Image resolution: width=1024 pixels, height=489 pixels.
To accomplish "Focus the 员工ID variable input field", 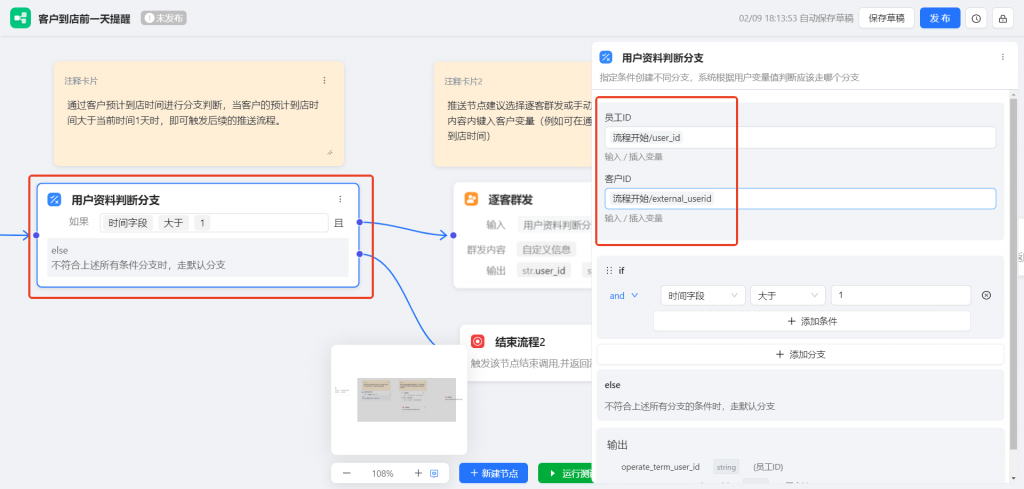I will 800,138.
